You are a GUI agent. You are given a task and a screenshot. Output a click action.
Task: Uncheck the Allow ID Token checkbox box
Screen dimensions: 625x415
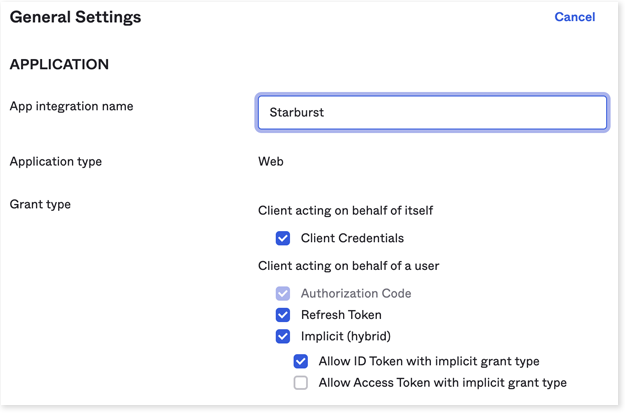tap(301, 361)
